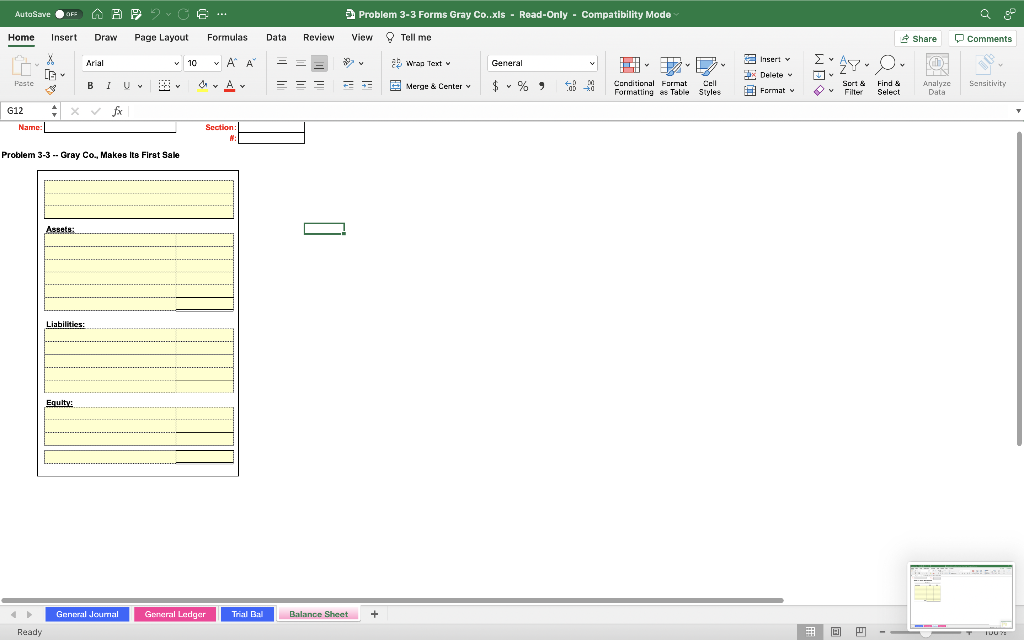Viewport: 1024px width, 640px height.
Task: Toggle bold formatting
Action: click(x=90, y=86)
